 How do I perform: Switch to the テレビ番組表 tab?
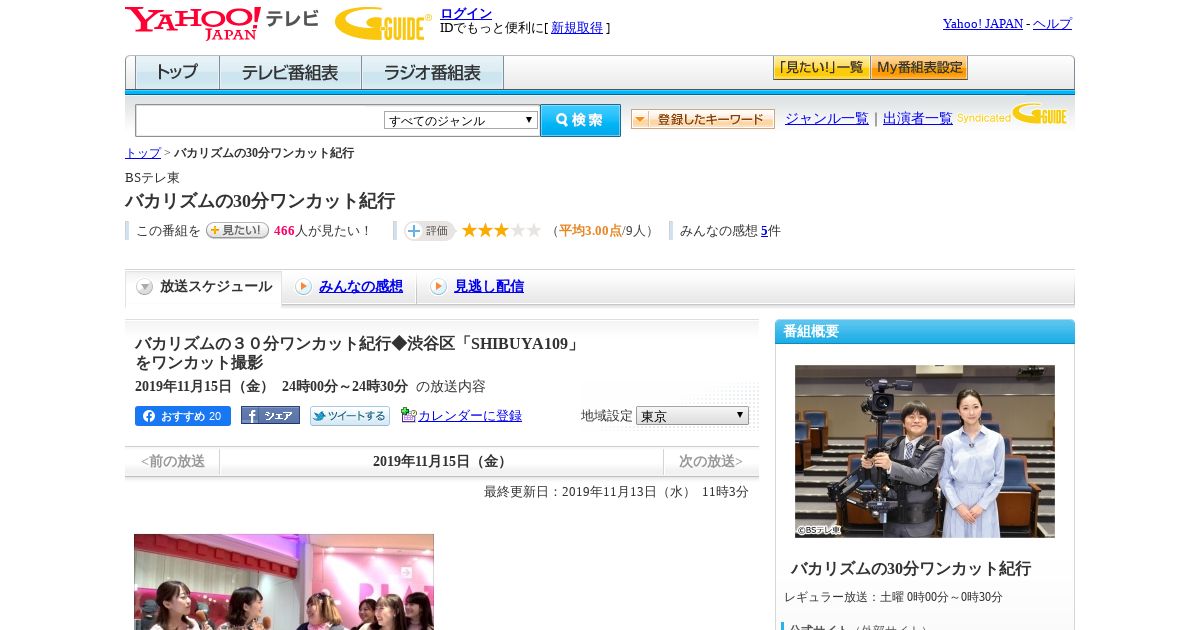tap(290, 73)
